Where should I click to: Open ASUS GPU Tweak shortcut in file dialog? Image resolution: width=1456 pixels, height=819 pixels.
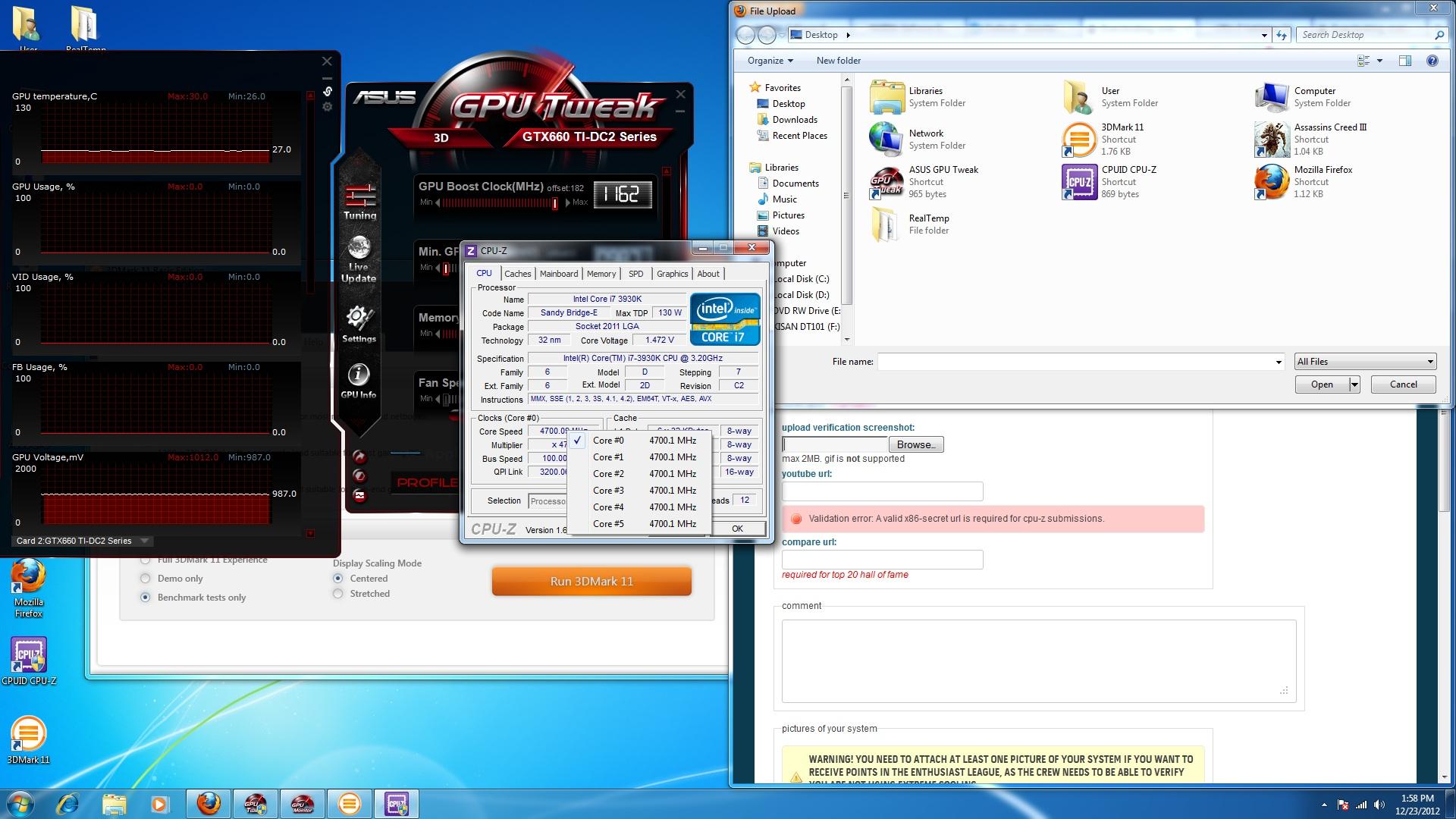(x=925, y=182)
